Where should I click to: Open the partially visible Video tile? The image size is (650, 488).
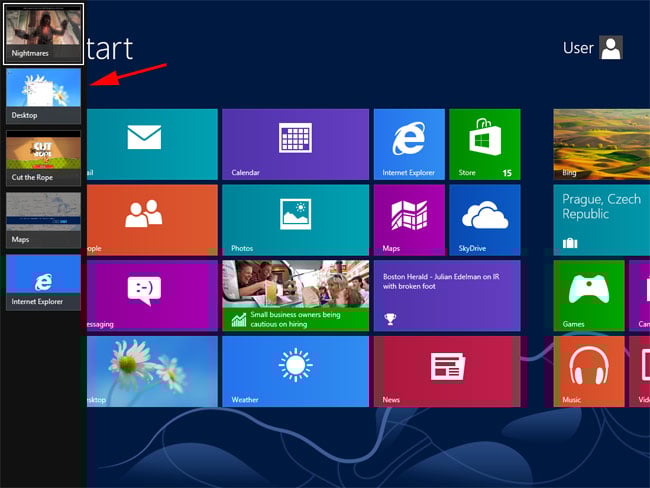click(x=640, y=371)
